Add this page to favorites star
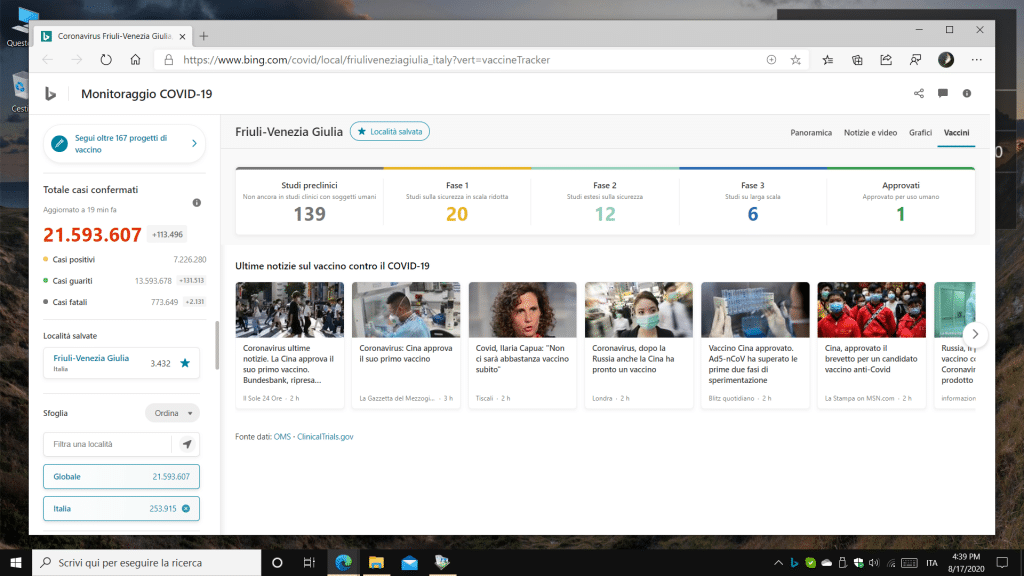The height and width of the screenshot is (576, 1024). (796, 60)
